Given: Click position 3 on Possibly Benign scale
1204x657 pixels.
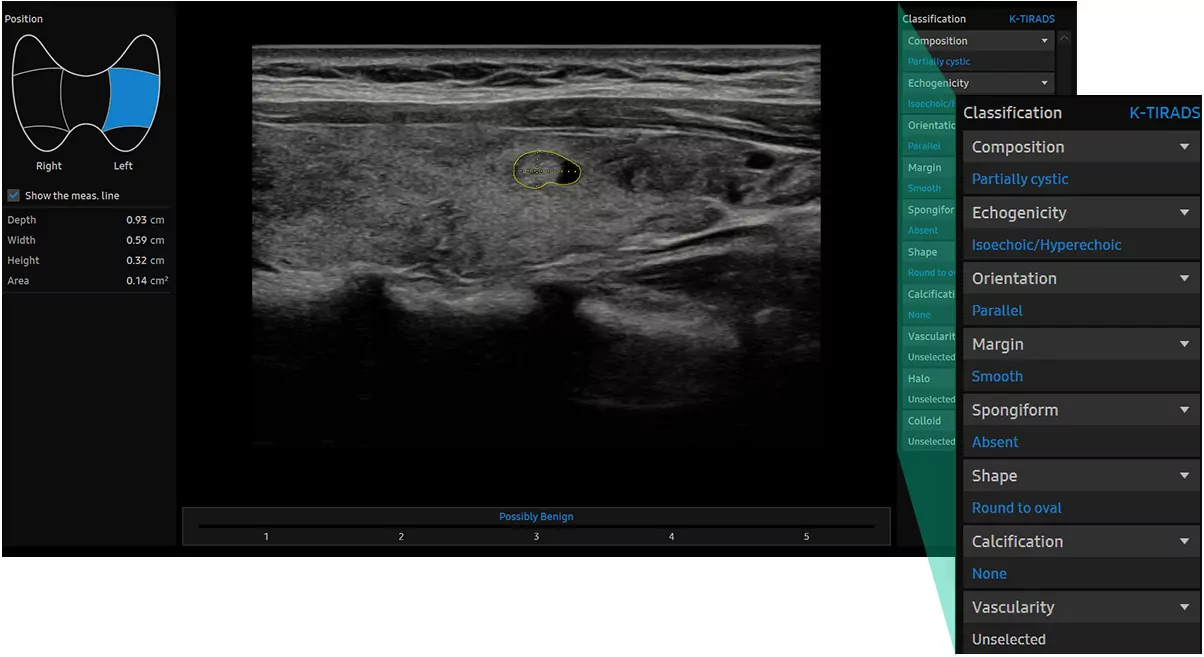Looking at the screenshot, I should coord(536,537).
